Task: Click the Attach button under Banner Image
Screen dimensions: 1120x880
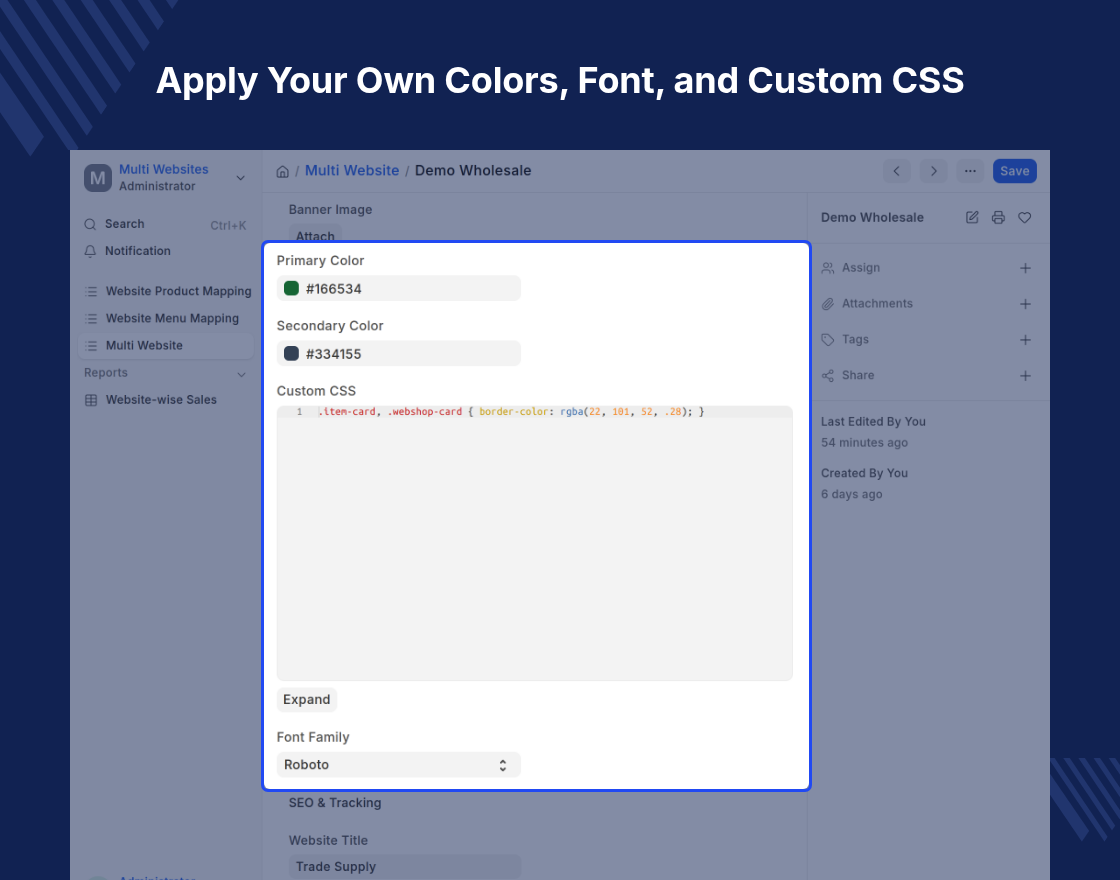Action: pyautogui.click(x=315, y=234)
